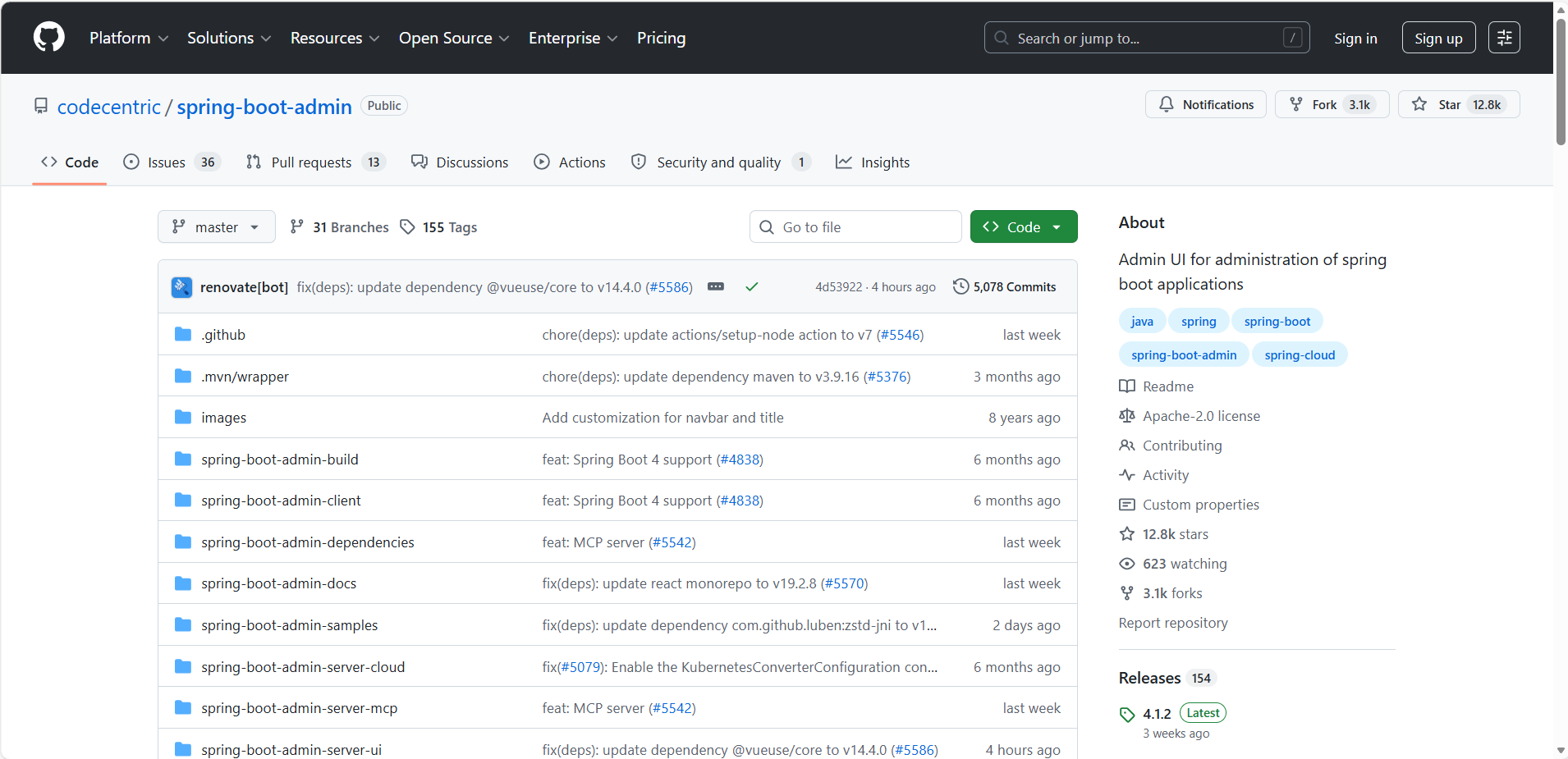Switch to the Issues tab
The image size is (1568, 759).
[x=172, y=162]
